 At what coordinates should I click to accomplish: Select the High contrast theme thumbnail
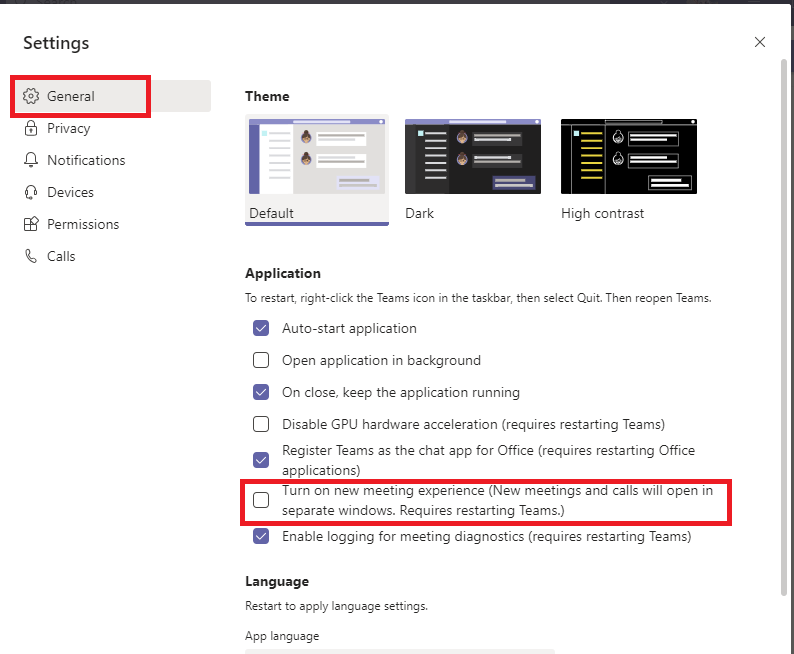pyautogui.click(x=629, y=156)
